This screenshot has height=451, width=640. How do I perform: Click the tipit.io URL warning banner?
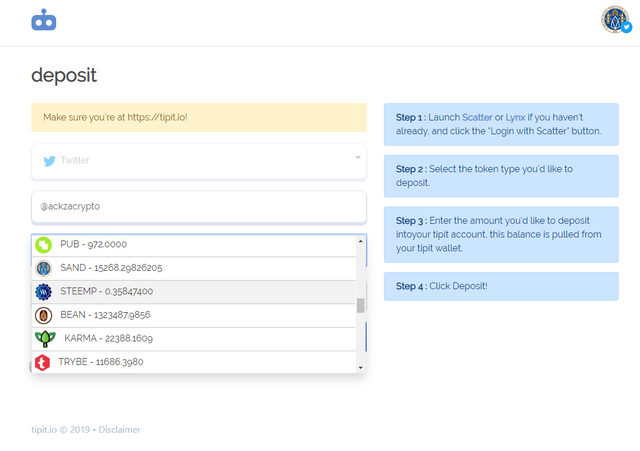[199, 118]
